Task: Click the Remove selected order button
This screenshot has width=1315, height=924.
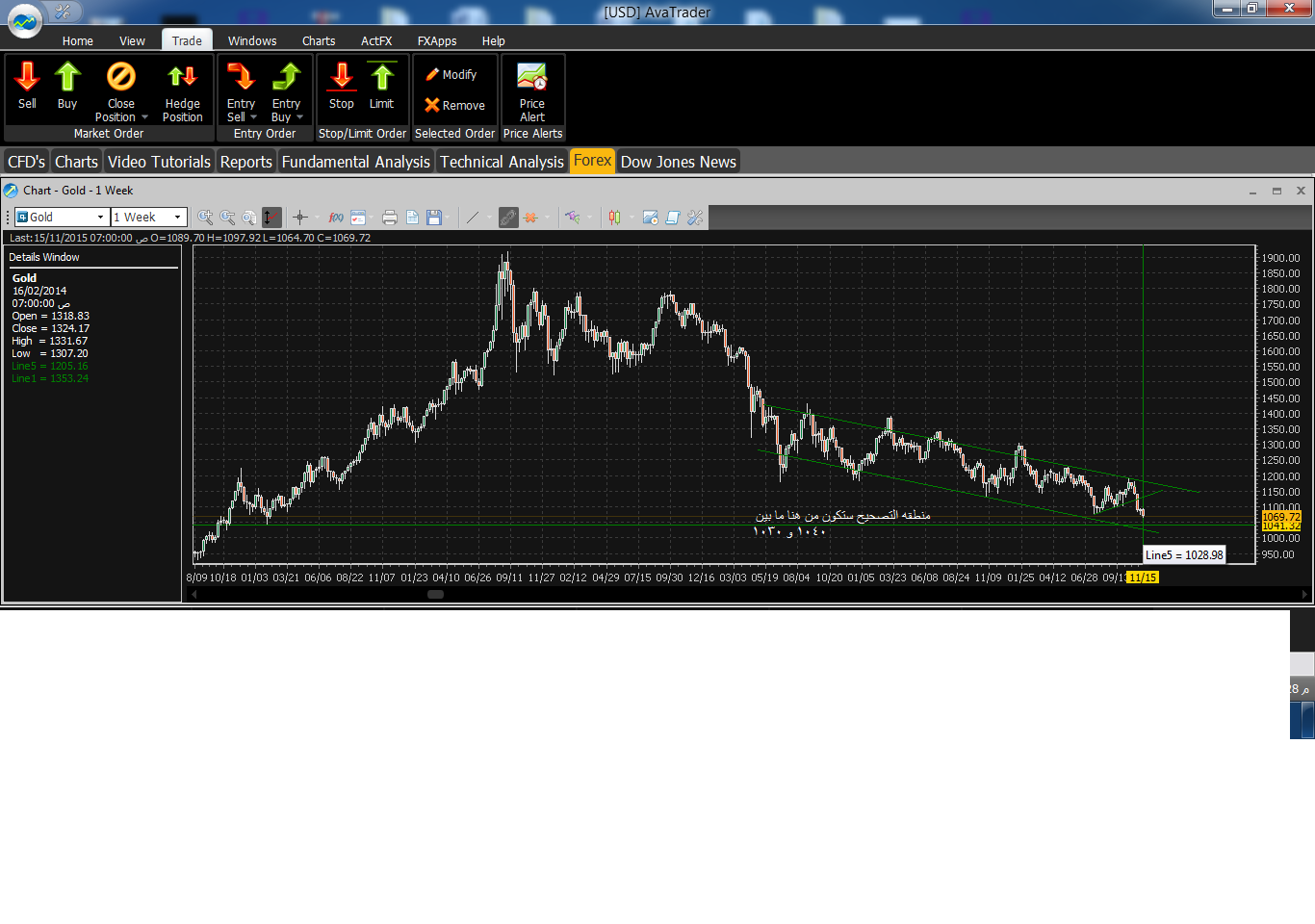Action: 454,105
